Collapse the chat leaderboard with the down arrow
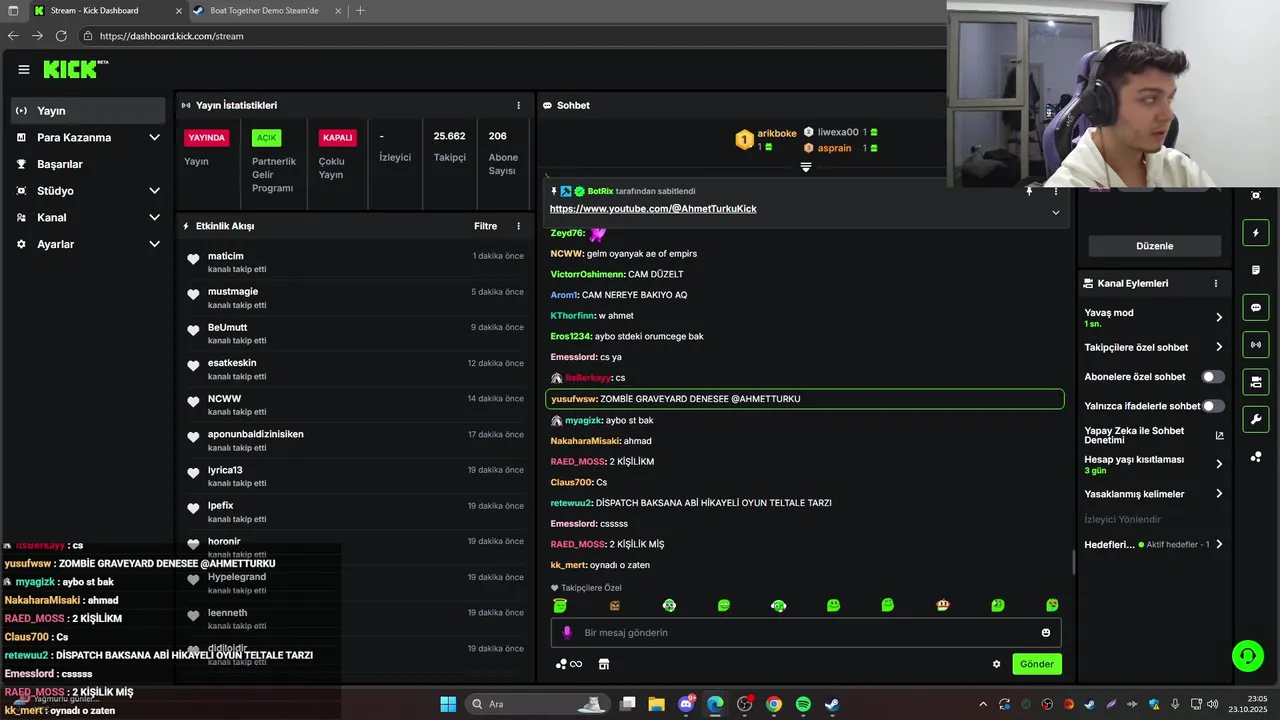Viewport: 1280px width, 720px height. 805,168
